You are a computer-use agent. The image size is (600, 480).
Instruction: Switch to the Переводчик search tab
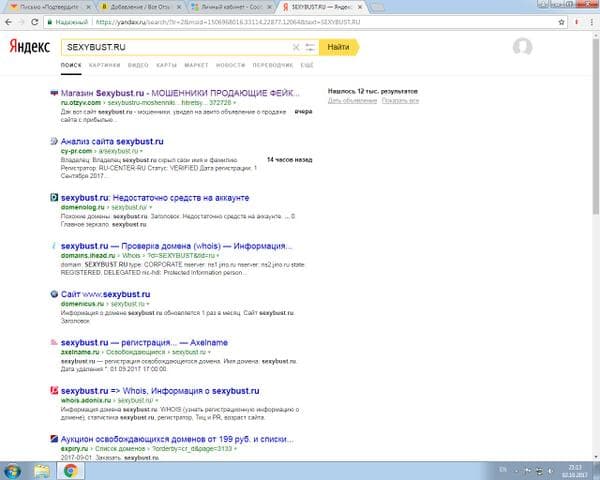point(273,65)
